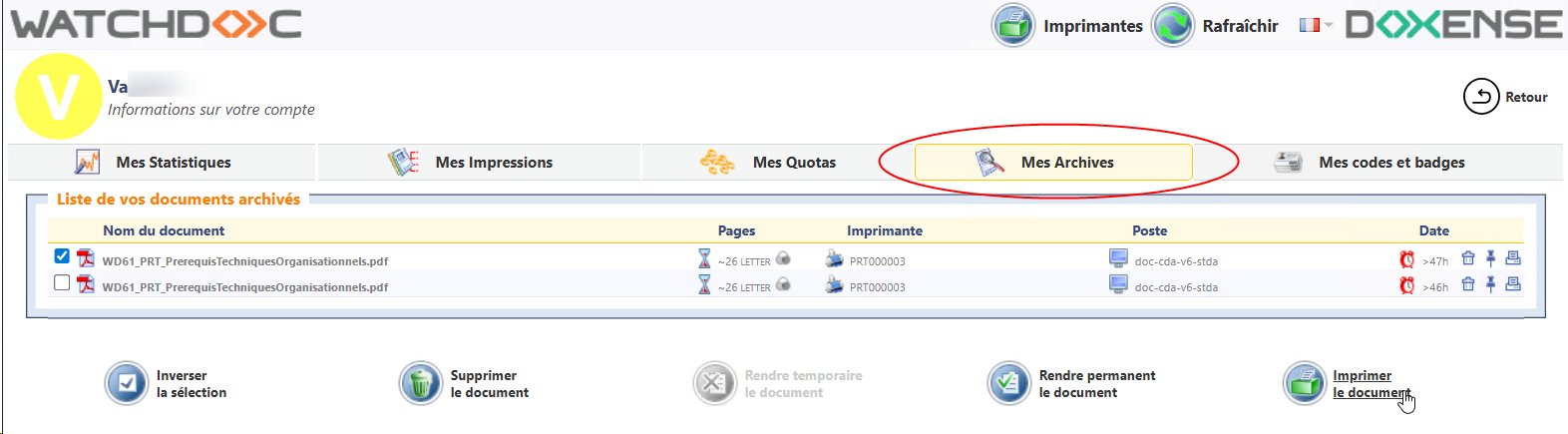Image resolution: width=1568 pixels, height=434 pixels.
Task: Click the PDF icon of the first document
Action: (x=86, y=259)
